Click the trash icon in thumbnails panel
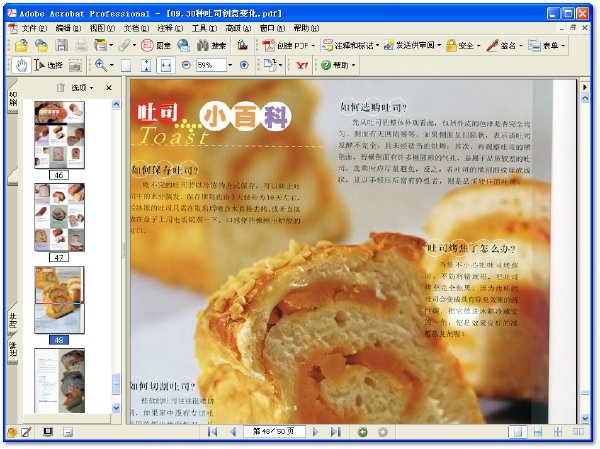The height and width of the screenshot is (449, 600). (60, 88)
